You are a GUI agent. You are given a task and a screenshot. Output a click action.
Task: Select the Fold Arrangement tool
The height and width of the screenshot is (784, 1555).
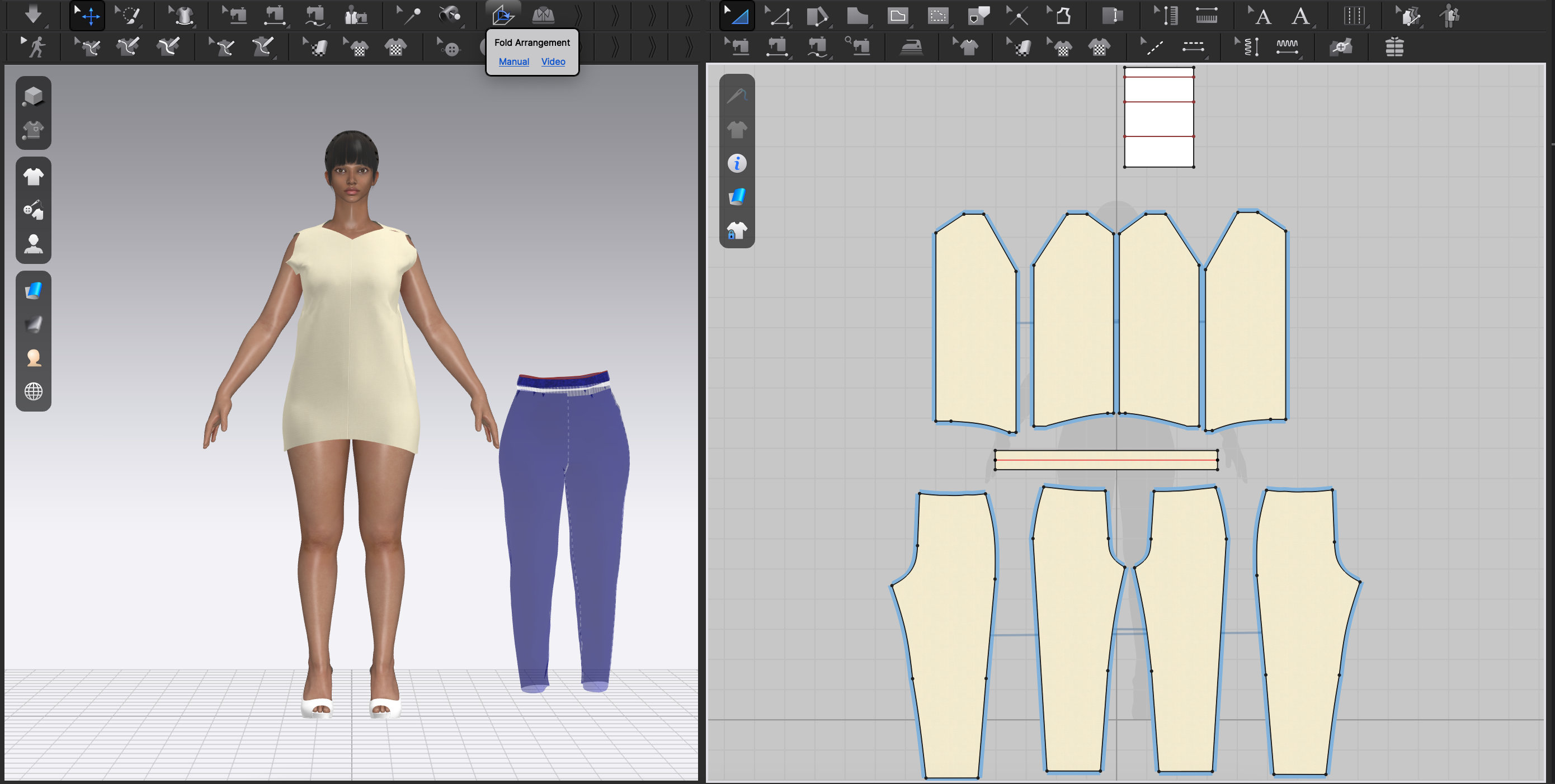(x=502, y=15)
